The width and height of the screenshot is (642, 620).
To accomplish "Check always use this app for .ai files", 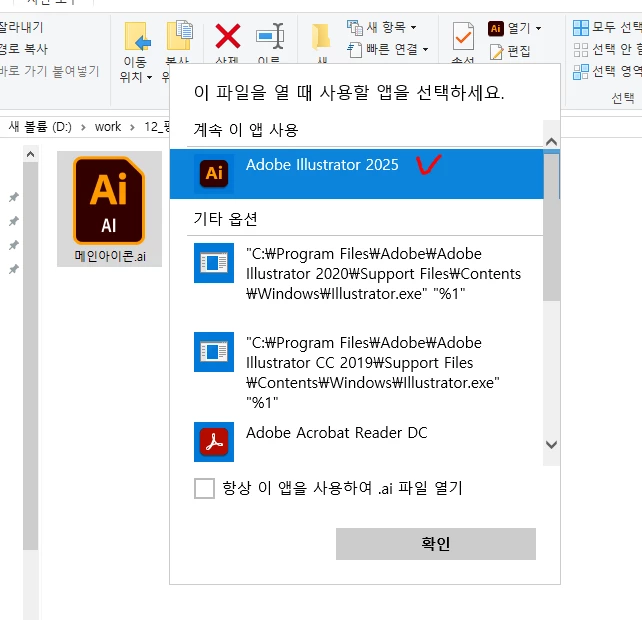I will tap(204, 488).
